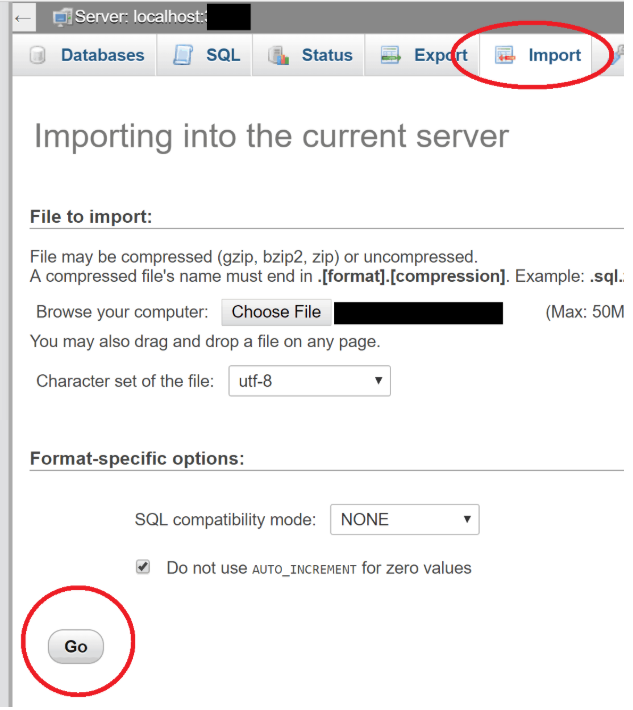Image resolution: width=633 pixels, height=710 pixels.
Task: Click the cylinder icon on the Databases tab
Action: pyautogui.click(x=38, y=55)
